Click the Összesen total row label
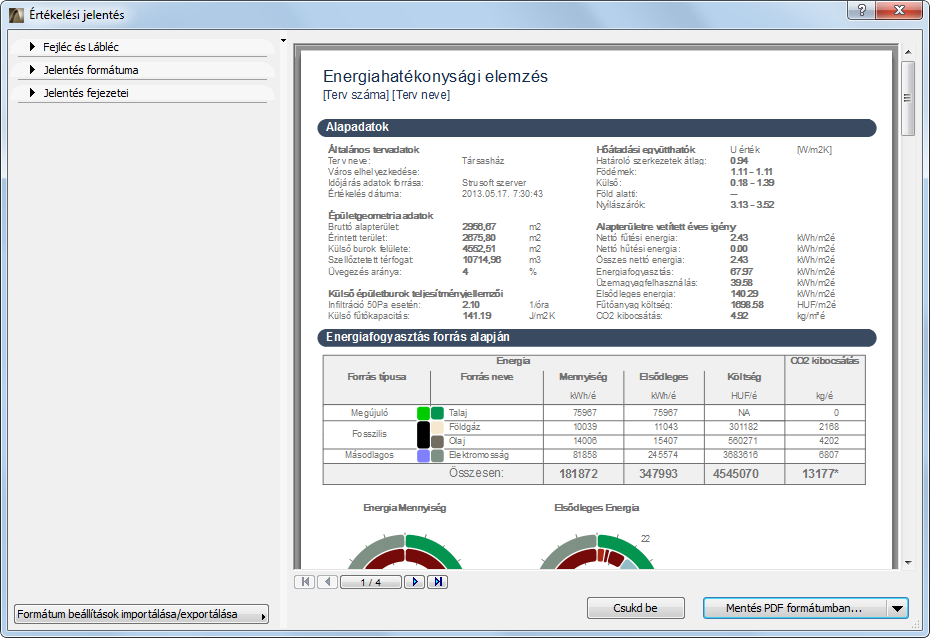The height and width of the screenshot is (638, 930). (476, 473)
